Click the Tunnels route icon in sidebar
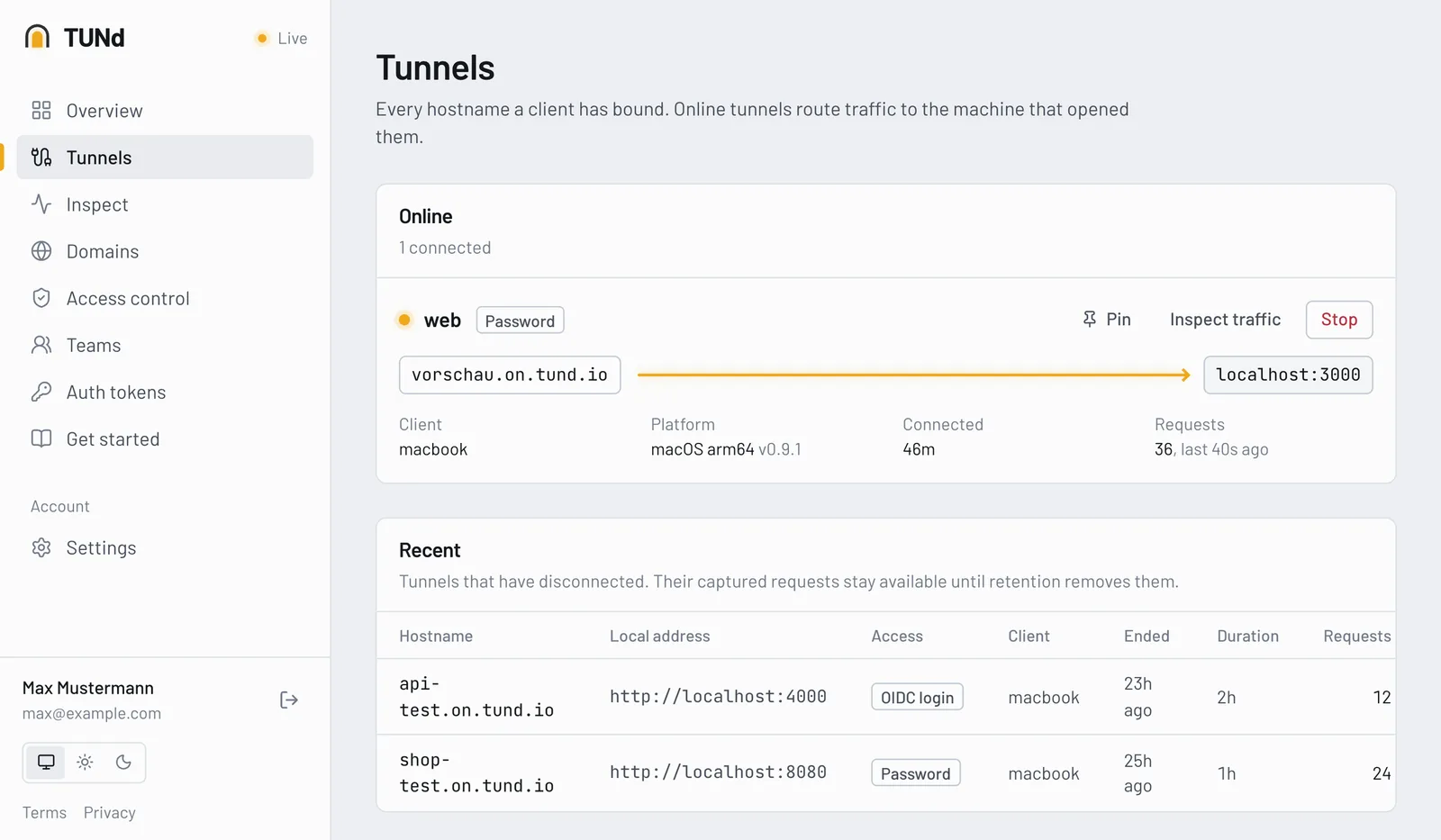Image resolution: width=1441 pixels, height=840 pixels. [x=41, y=157]
